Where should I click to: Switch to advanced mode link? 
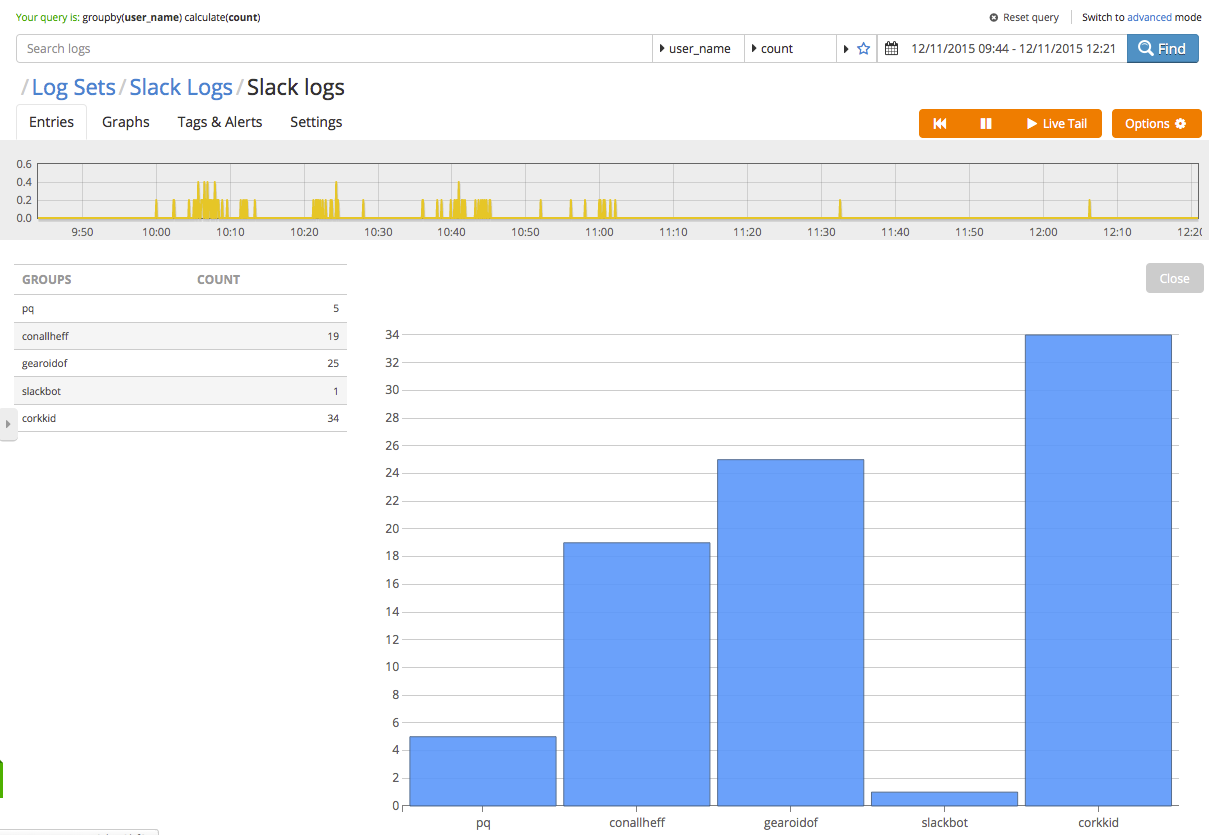[1149, 18]
